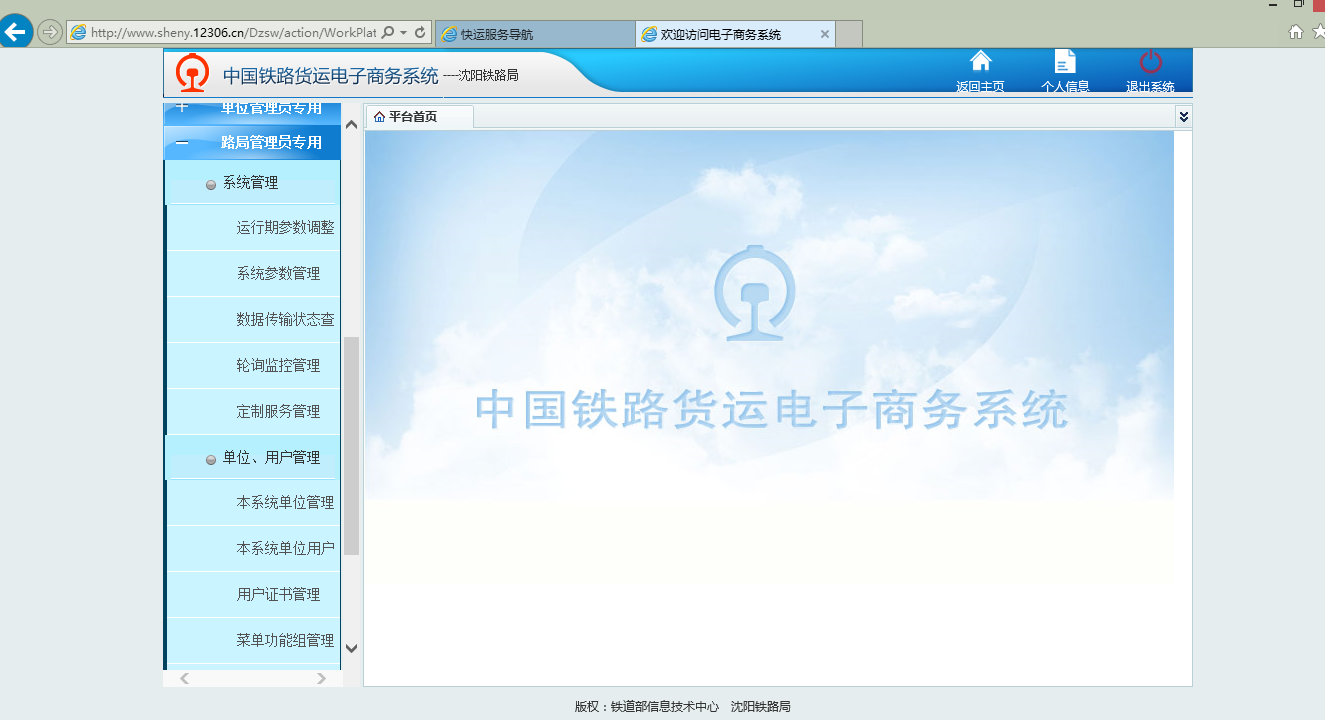1325x720 pixels.
Task: Click the sidebar scroll up arrow
Action: [x=351, y=125]
